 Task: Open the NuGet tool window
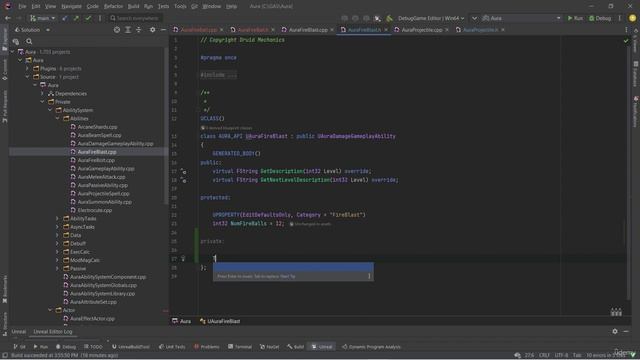(269, 347)
